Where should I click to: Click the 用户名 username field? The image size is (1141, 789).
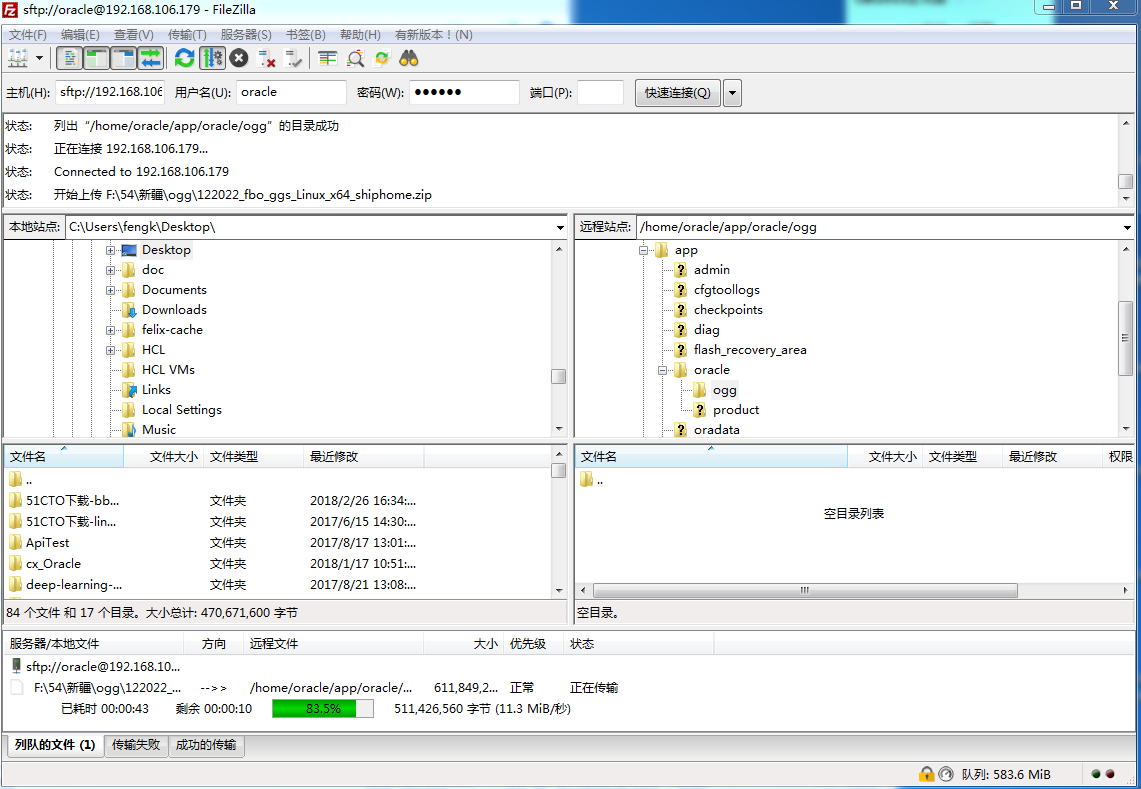pos(291,92)
